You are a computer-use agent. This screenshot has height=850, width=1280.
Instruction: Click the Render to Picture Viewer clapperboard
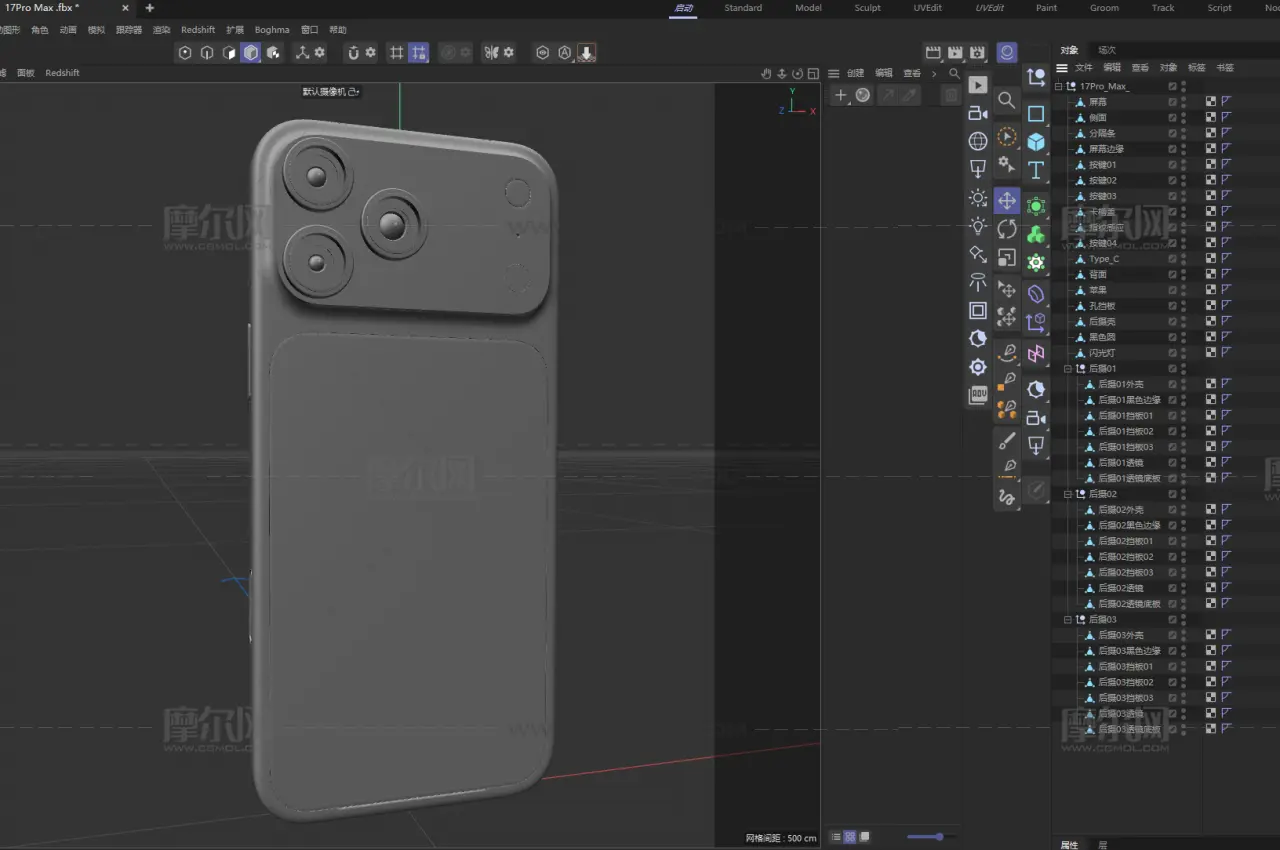[955, 52]
